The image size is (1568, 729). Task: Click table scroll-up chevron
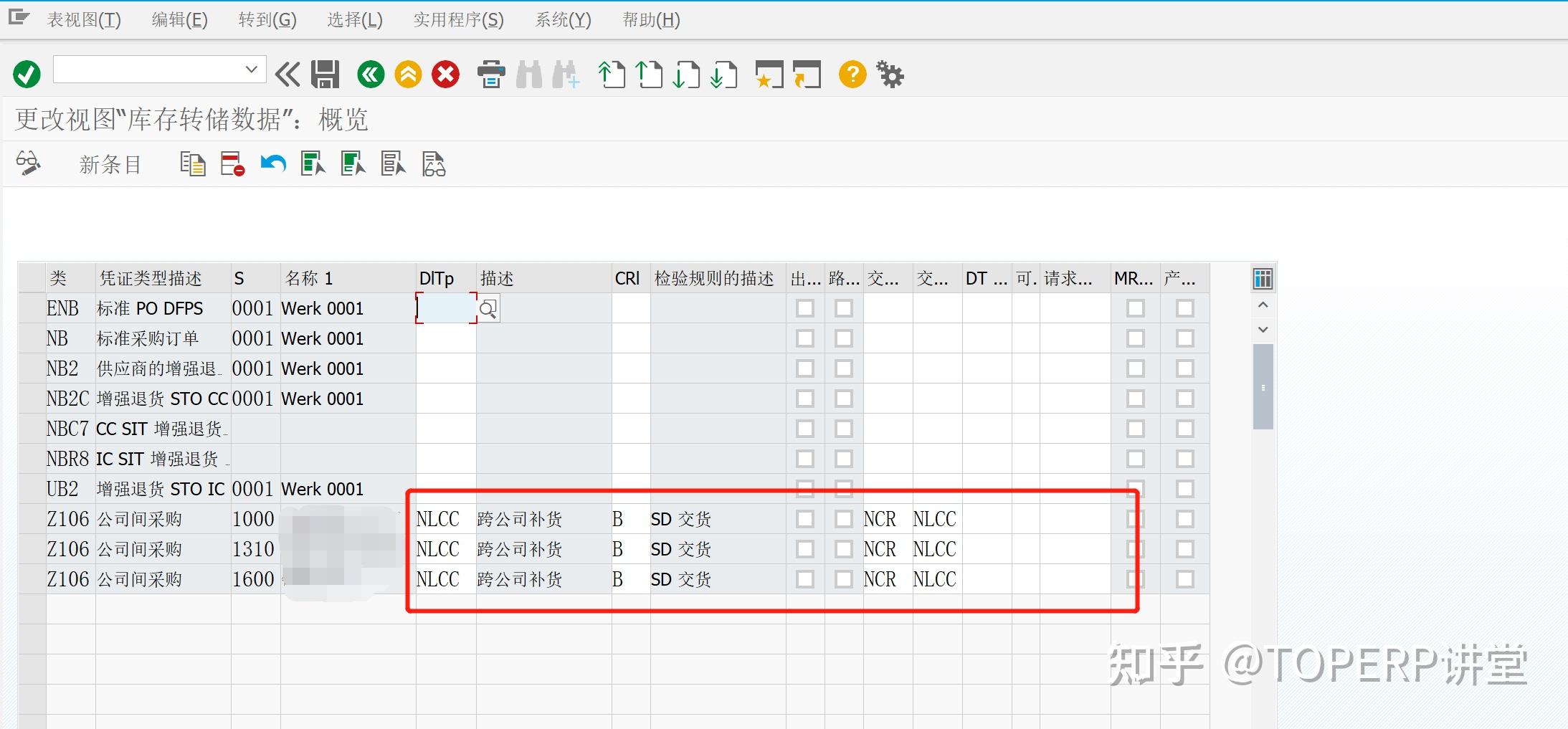[1263, 305]
